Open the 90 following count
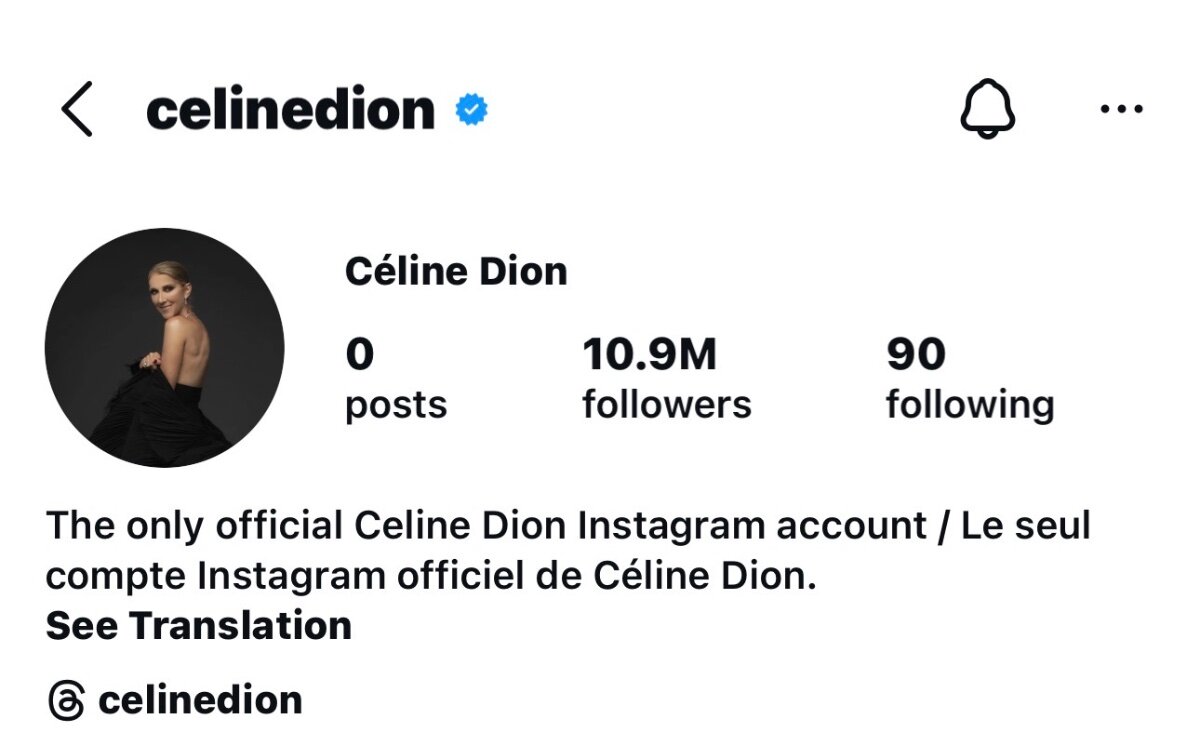 click(916, 354)
